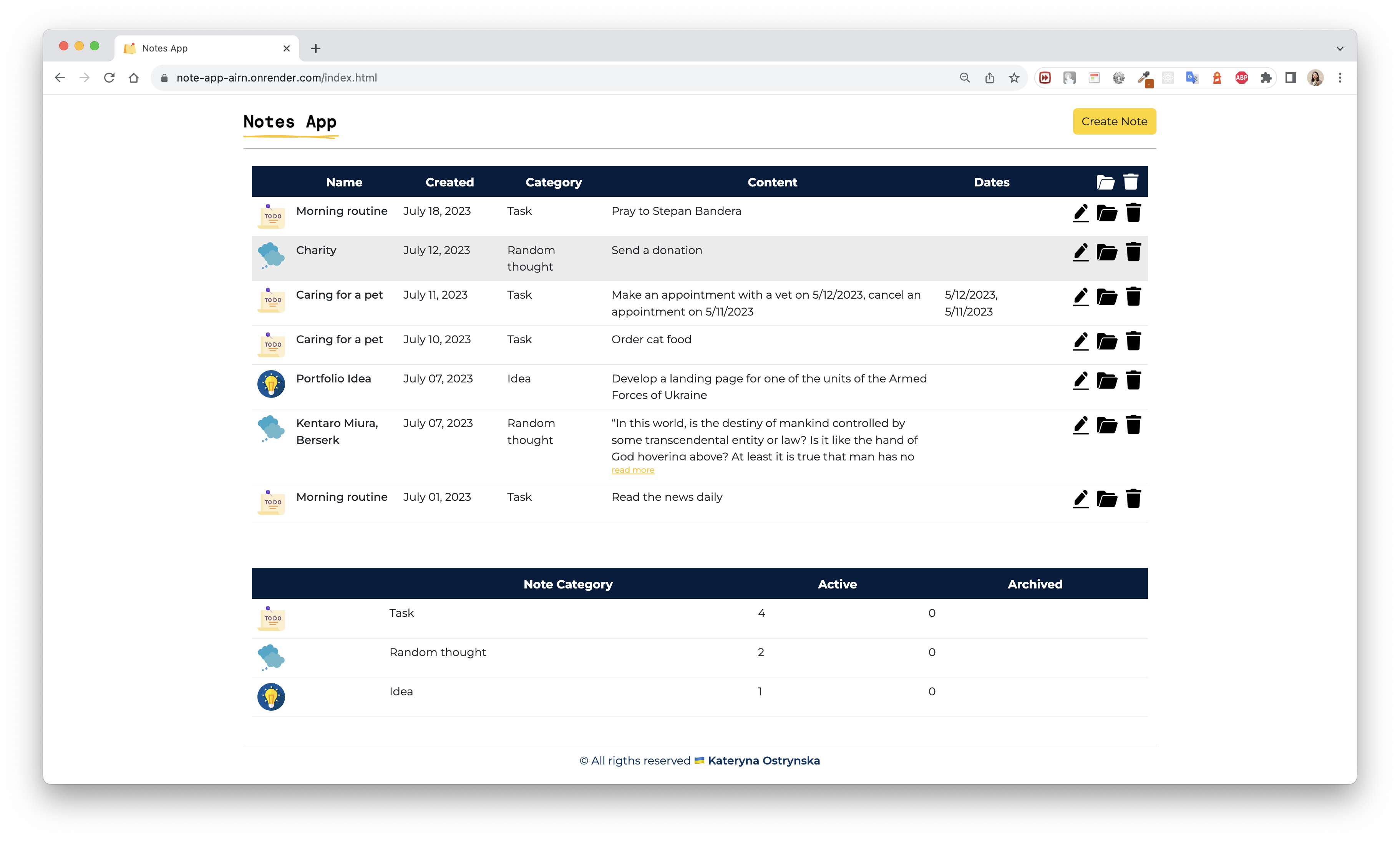This screenshot has width=1400, height=841.
Task: Open the AdBlock Plus extension
Action: click(x=1241, y=78)
